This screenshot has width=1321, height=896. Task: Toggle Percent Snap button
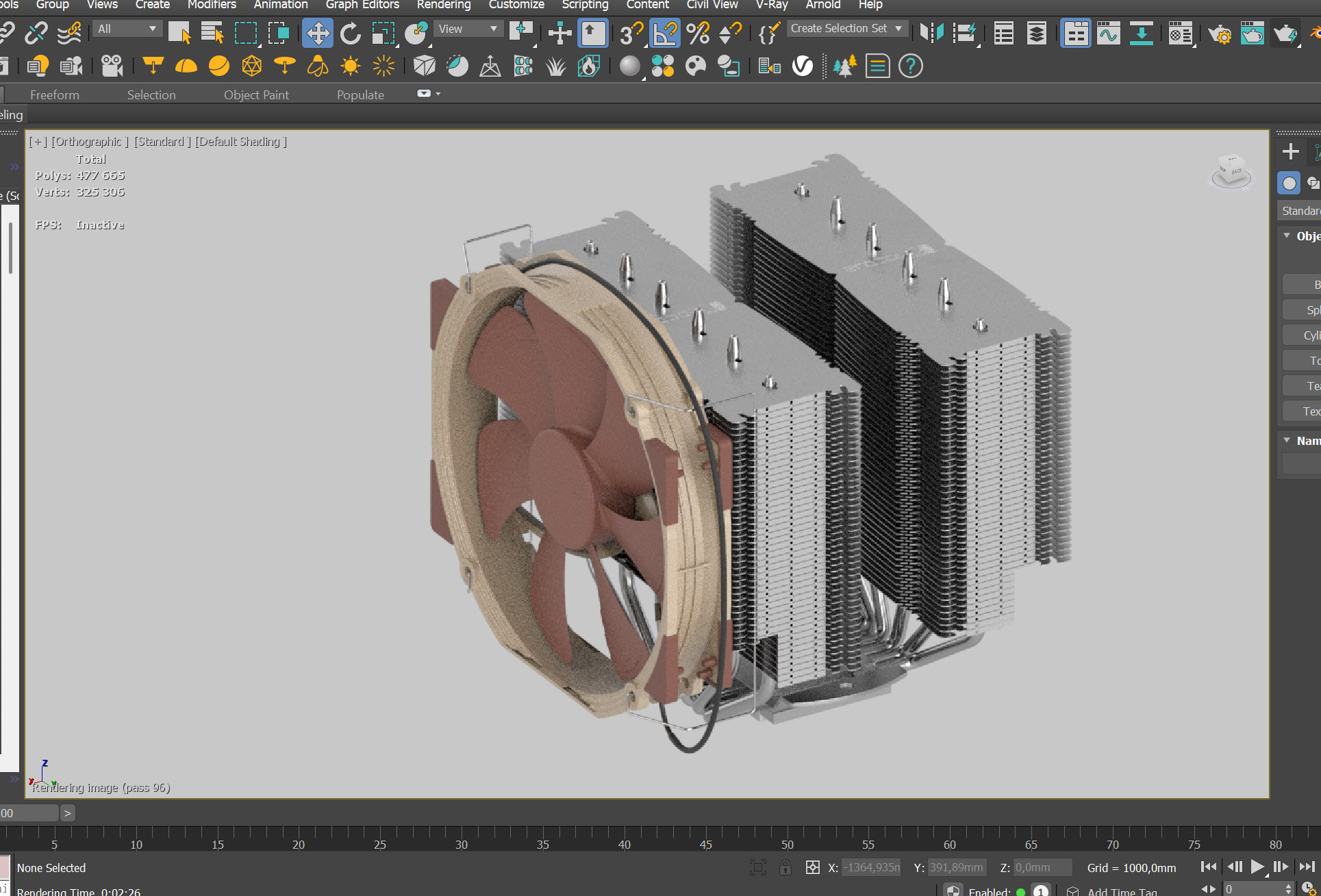pos(698,33)
